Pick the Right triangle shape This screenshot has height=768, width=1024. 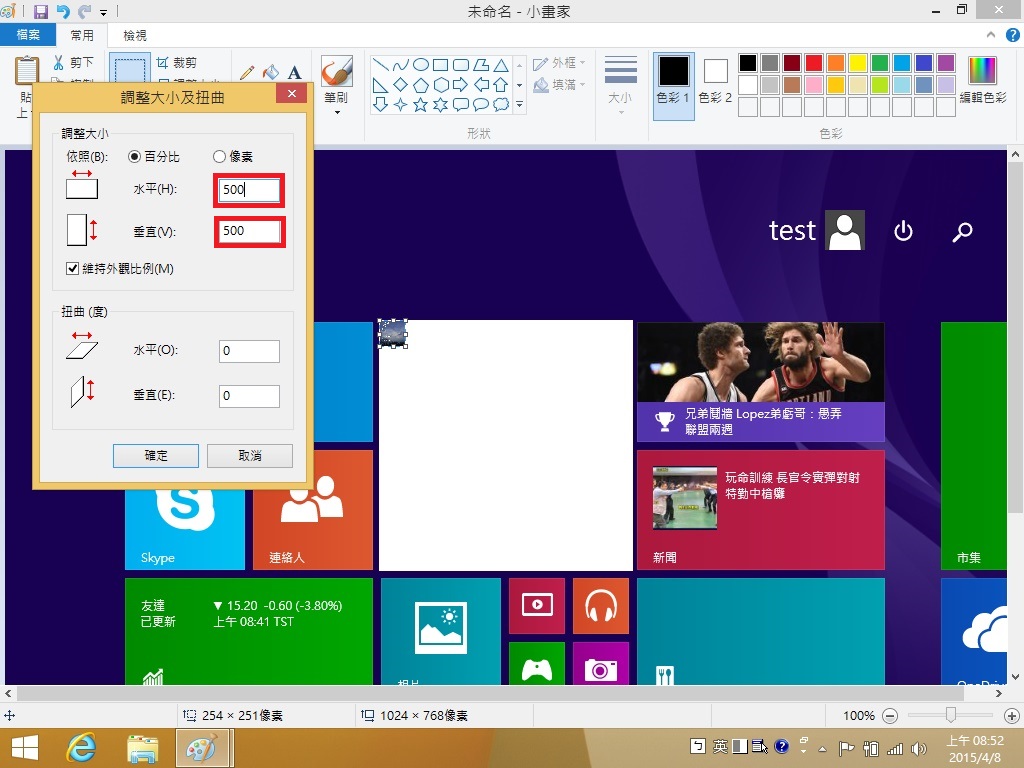point(380,85)
